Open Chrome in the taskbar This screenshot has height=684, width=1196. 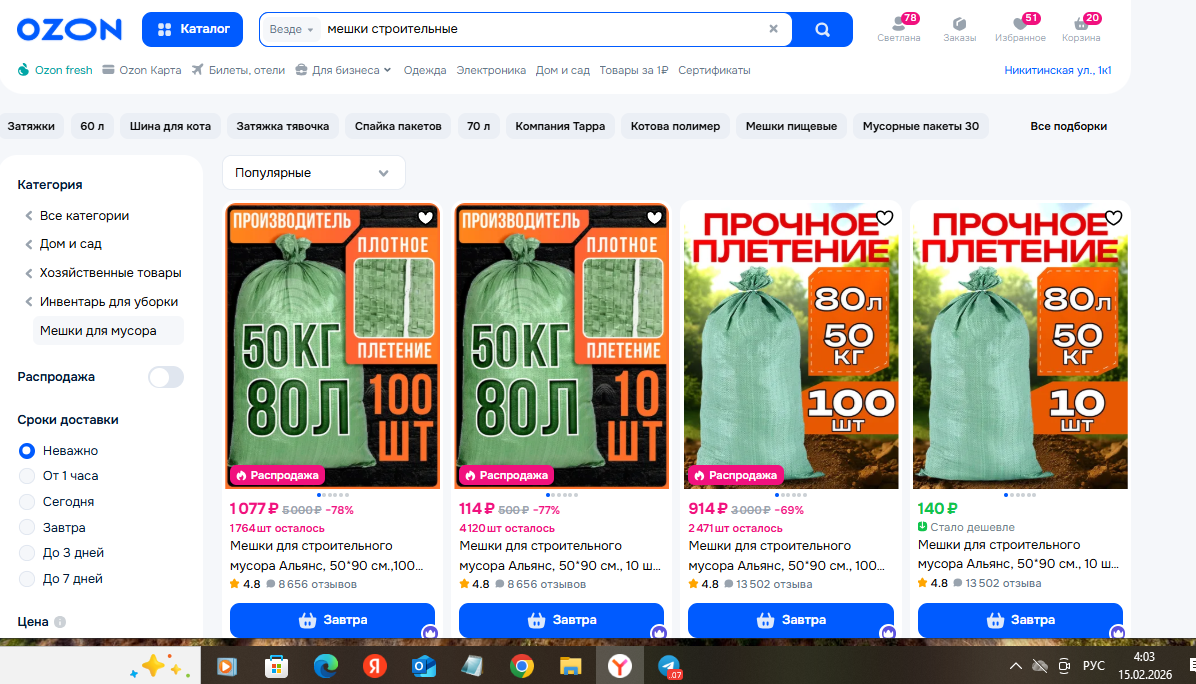522,666
